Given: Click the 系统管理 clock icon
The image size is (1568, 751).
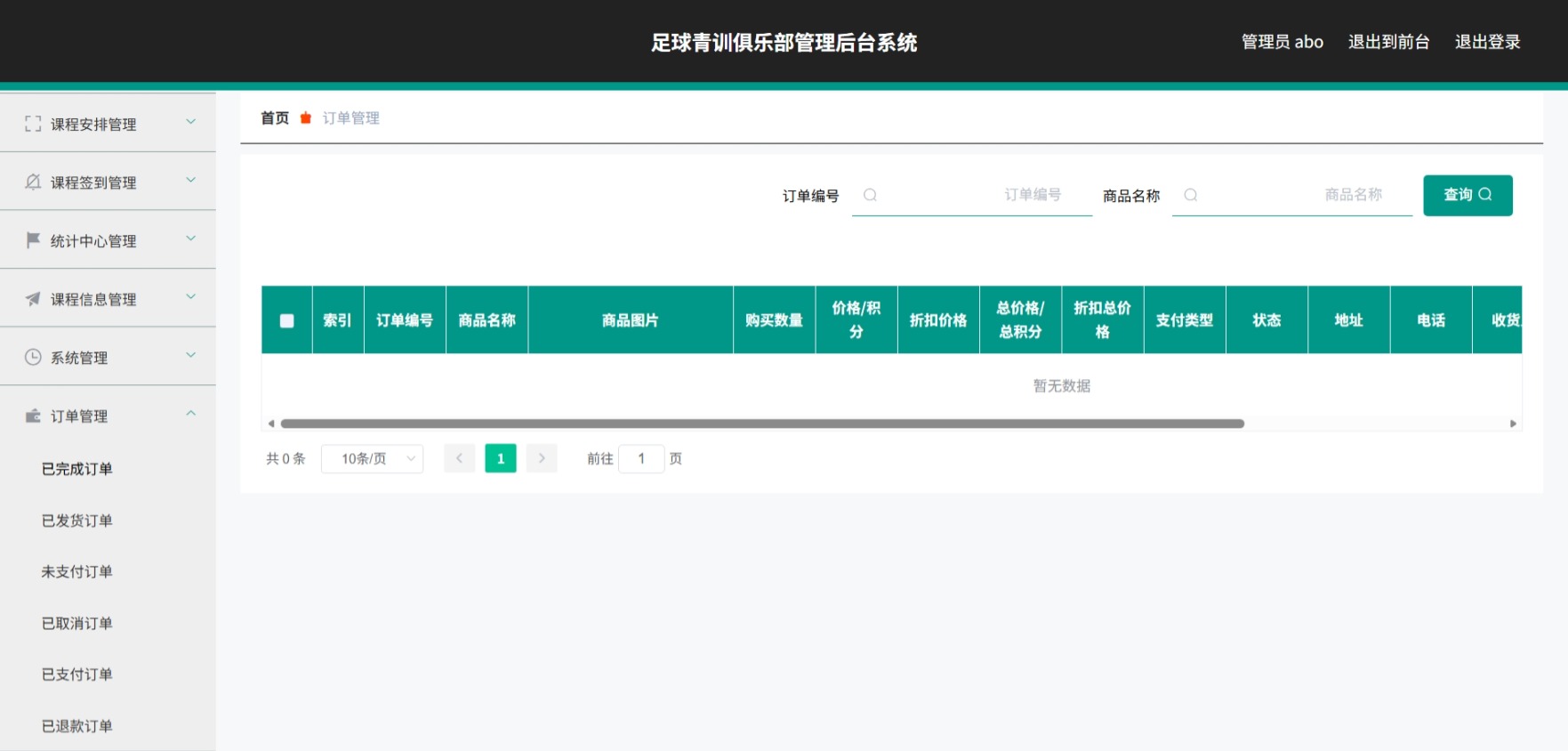Looking at the screenshot, I should (x=33, y=357).
